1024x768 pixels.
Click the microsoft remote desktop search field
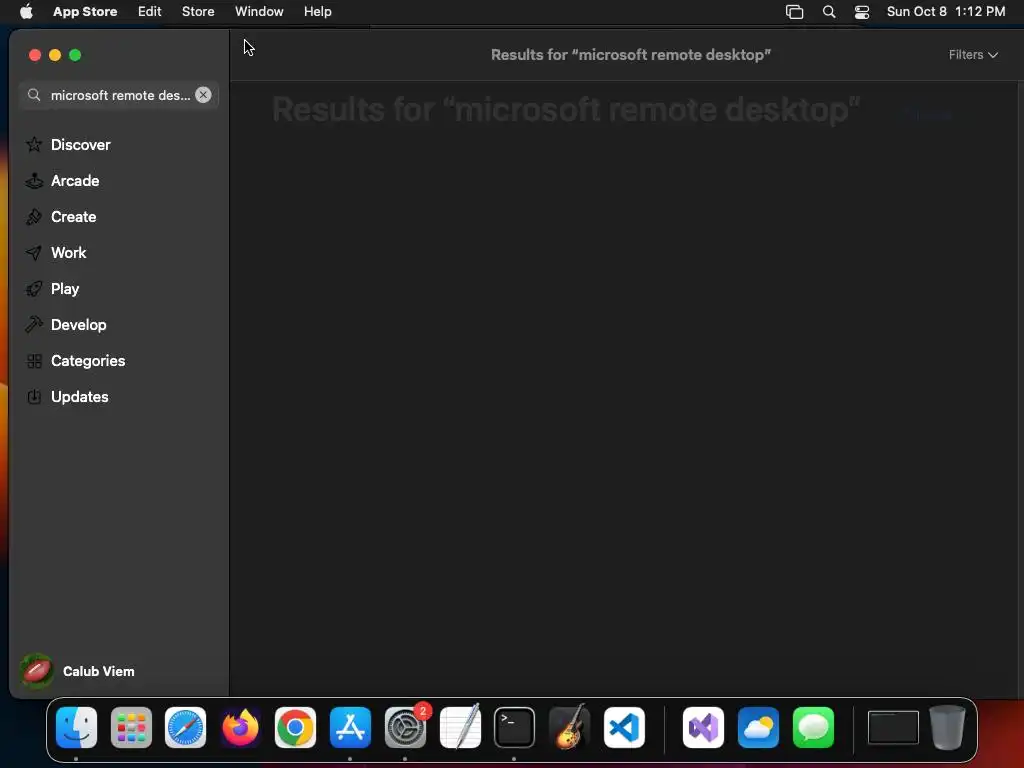[119, 95]
